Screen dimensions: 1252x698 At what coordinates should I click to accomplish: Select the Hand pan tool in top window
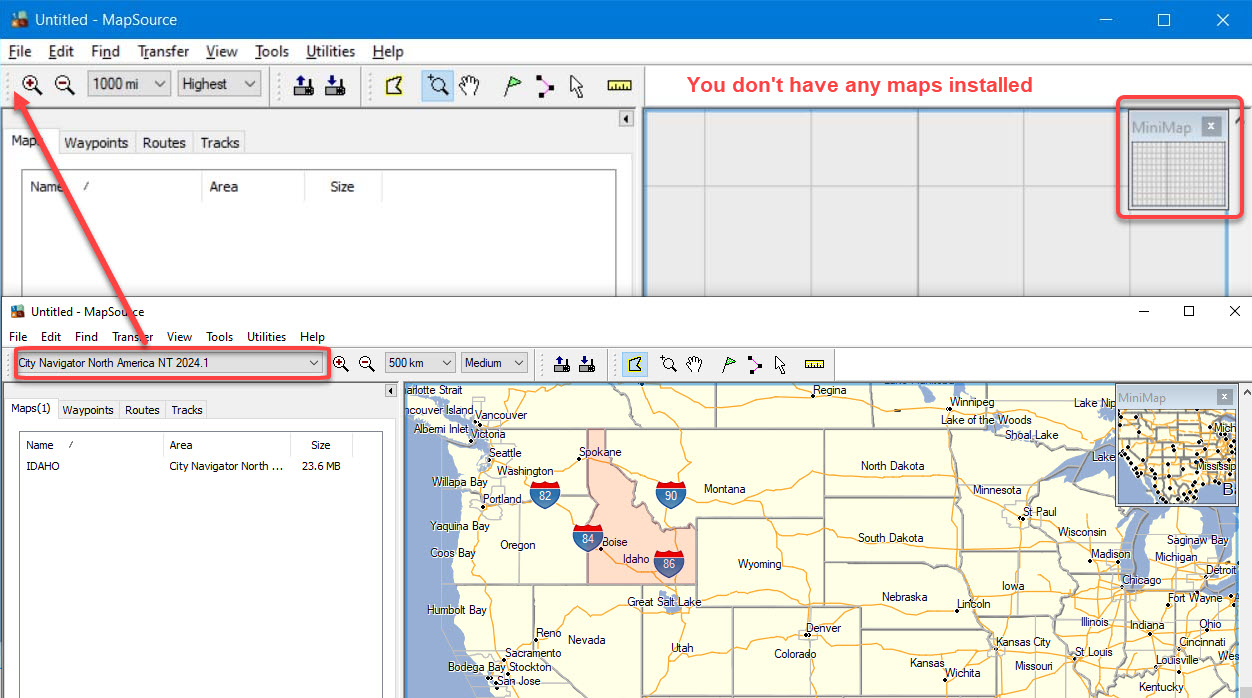pos(469,85)
